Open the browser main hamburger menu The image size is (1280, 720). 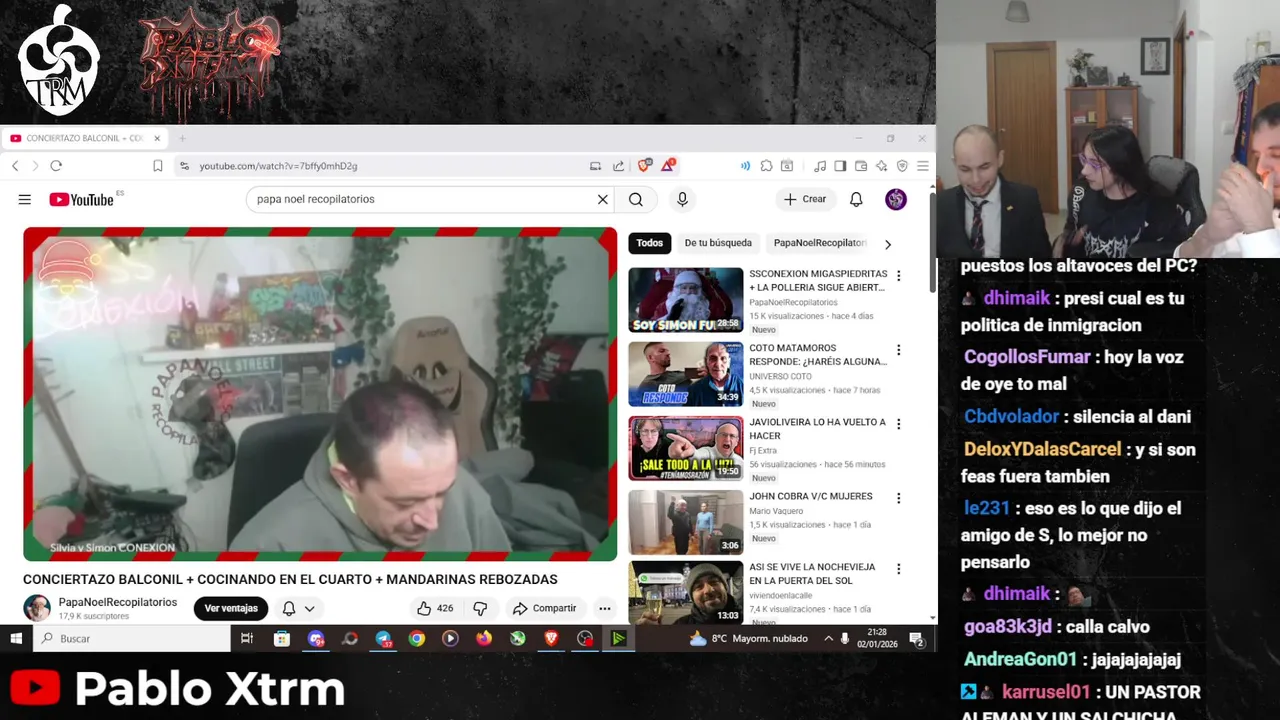tap(922, 166)
